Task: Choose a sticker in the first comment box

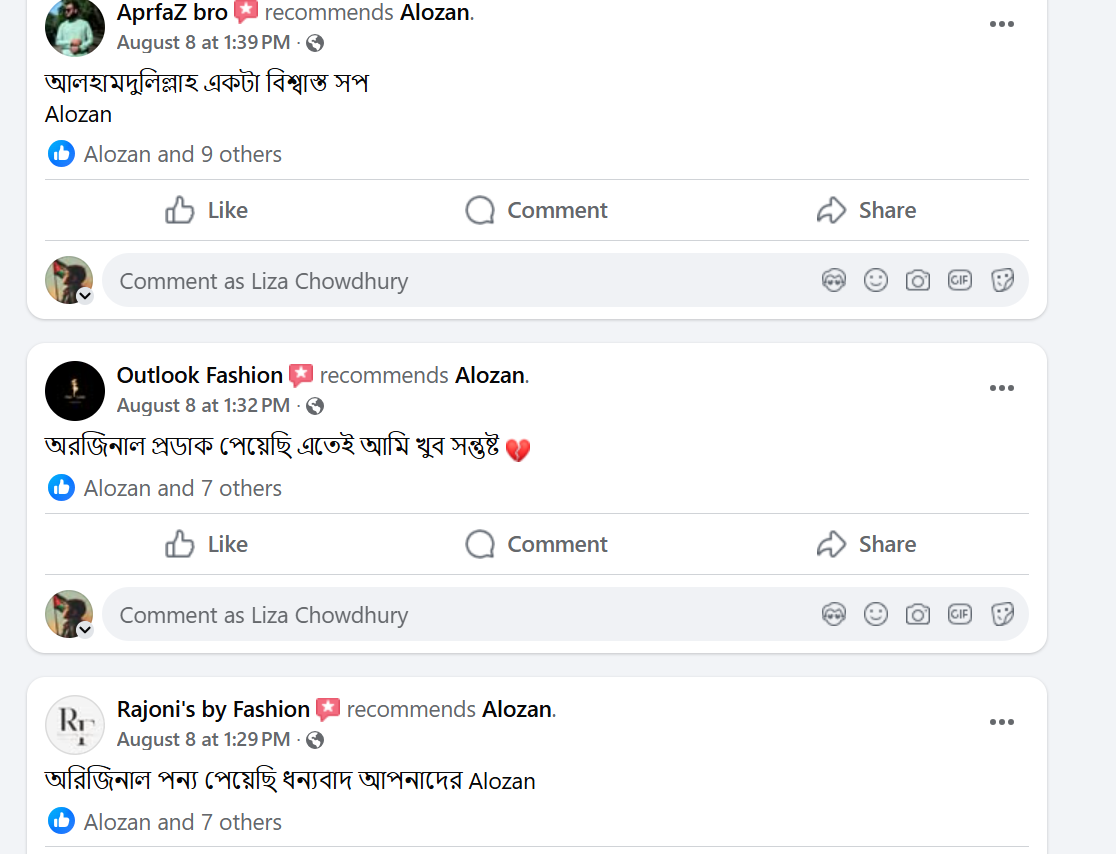Action: (x=1002, y=281)
